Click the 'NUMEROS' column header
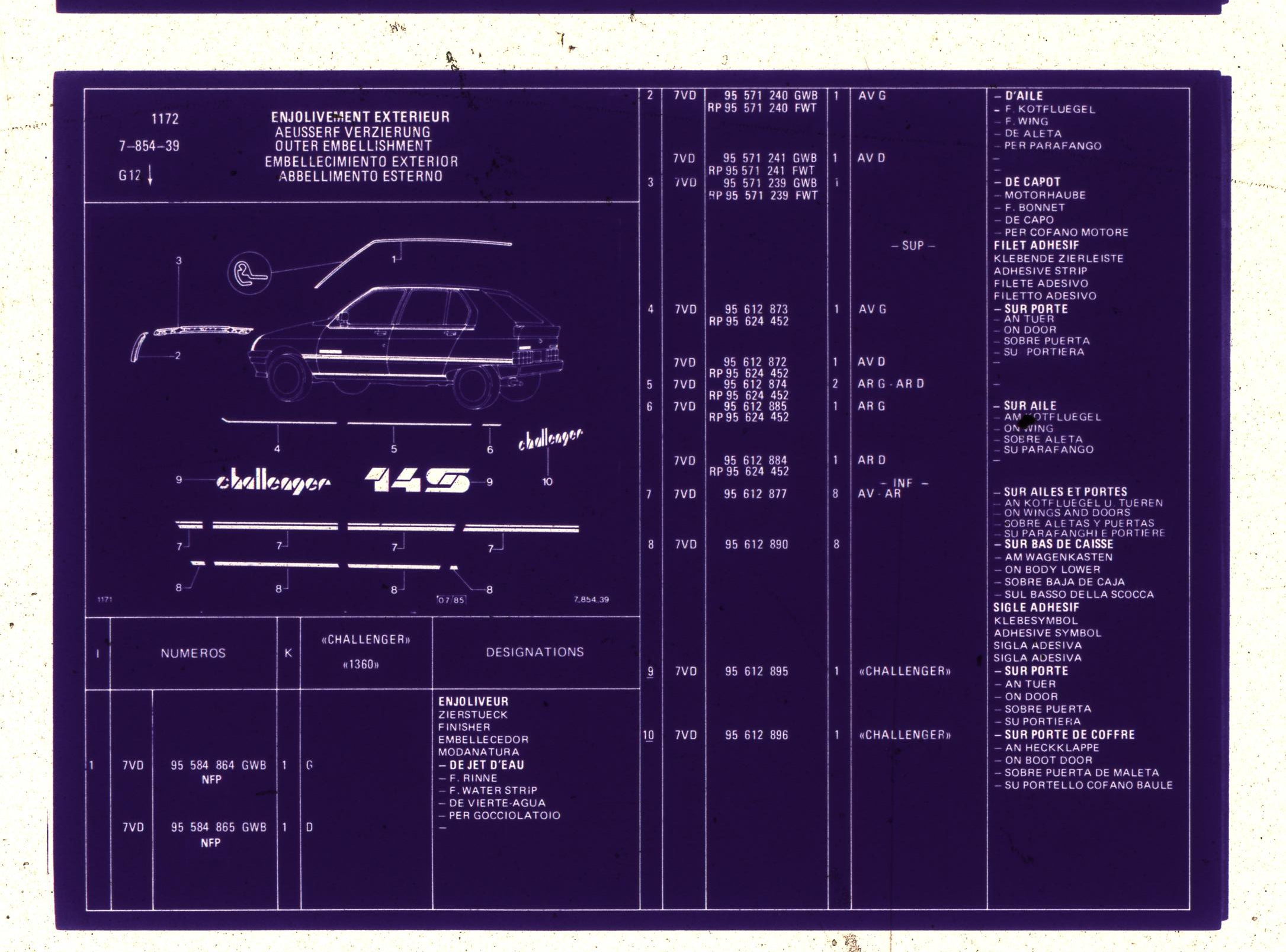The image size is (1286, 952). pyautogui.click(x=193, y=653)
